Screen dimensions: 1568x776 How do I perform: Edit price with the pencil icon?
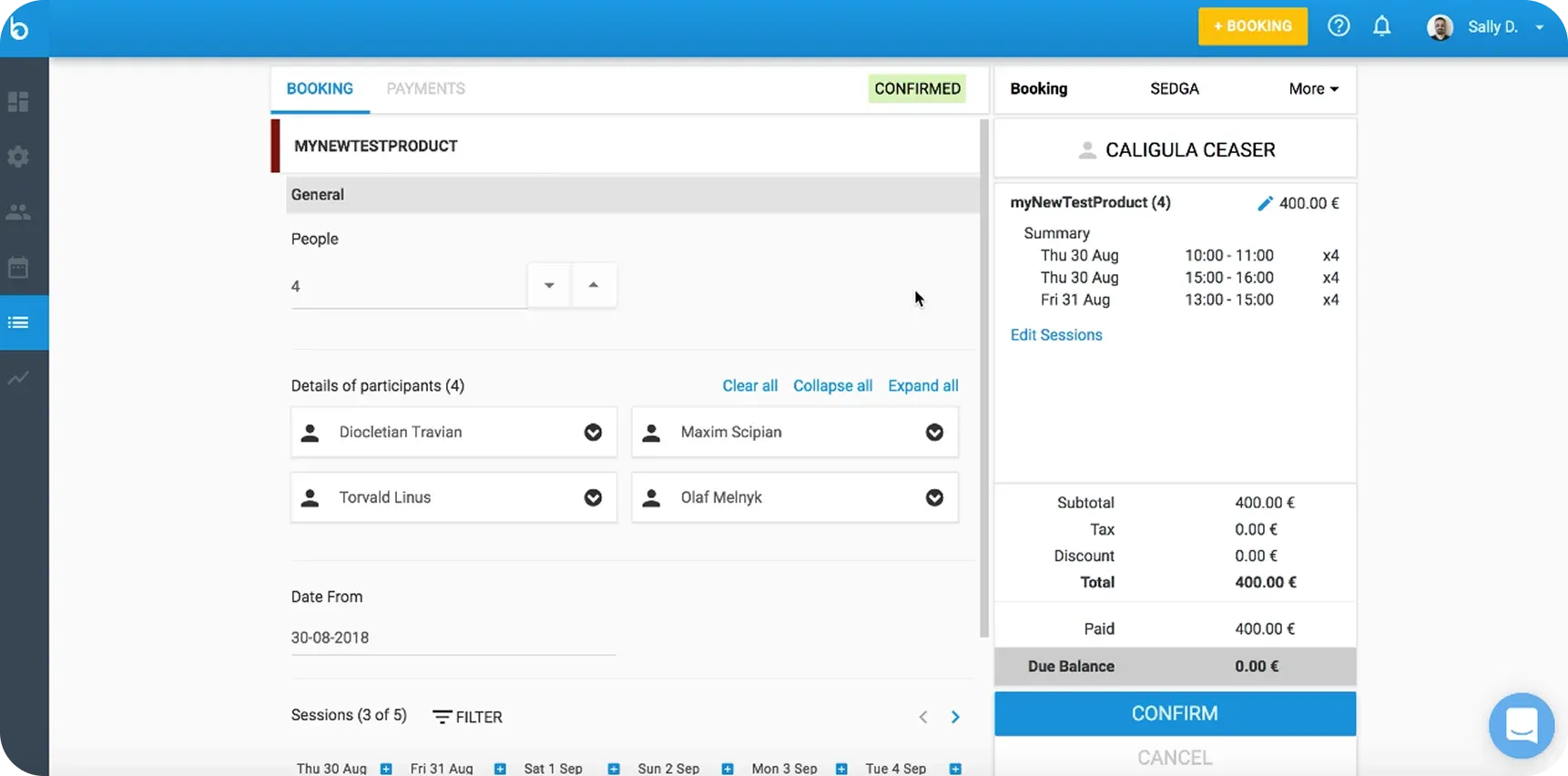(x=1265, y=204)
